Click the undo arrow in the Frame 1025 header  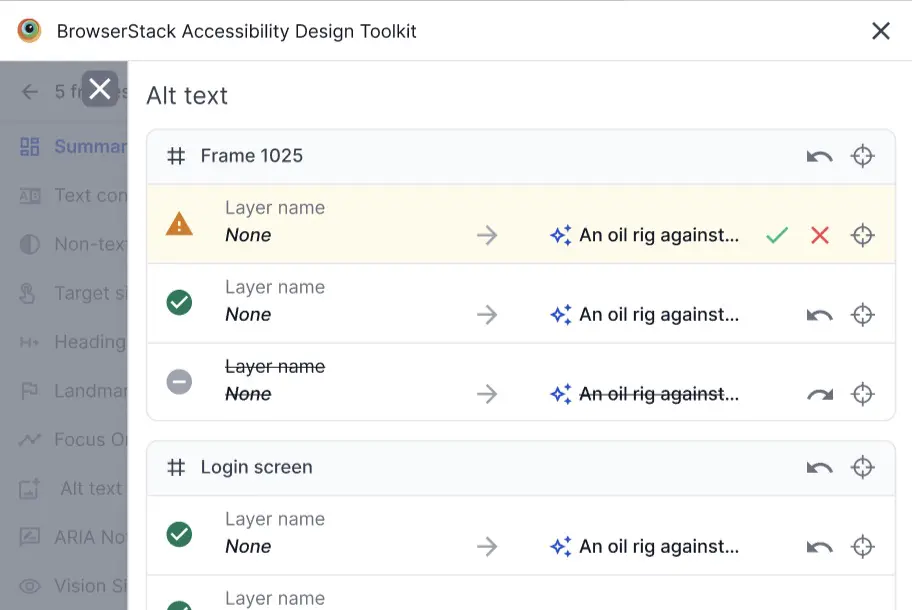click(x=819, y=155)
